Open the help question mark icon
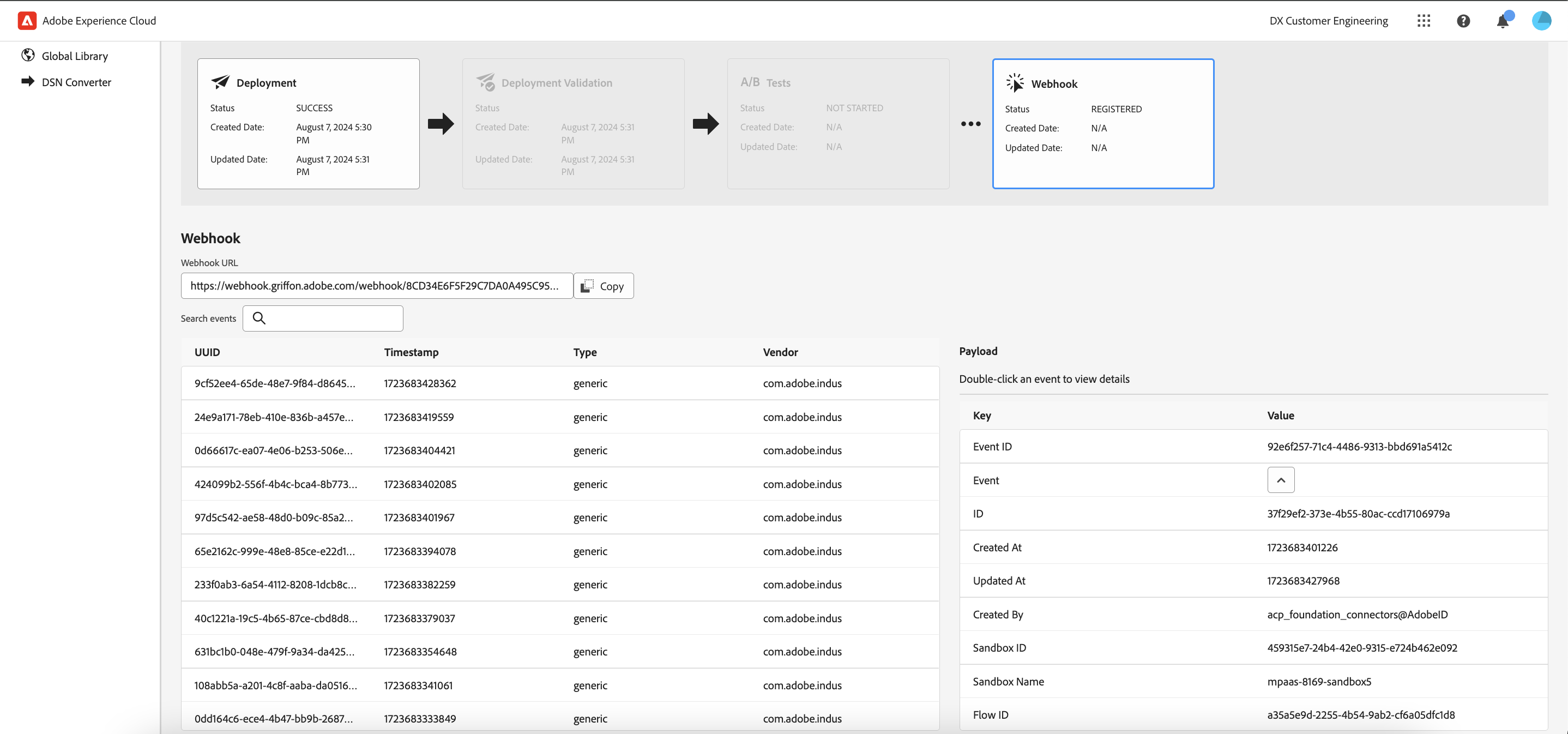This screenshot has height=734, width=1568. click(x=1463, y=21)
